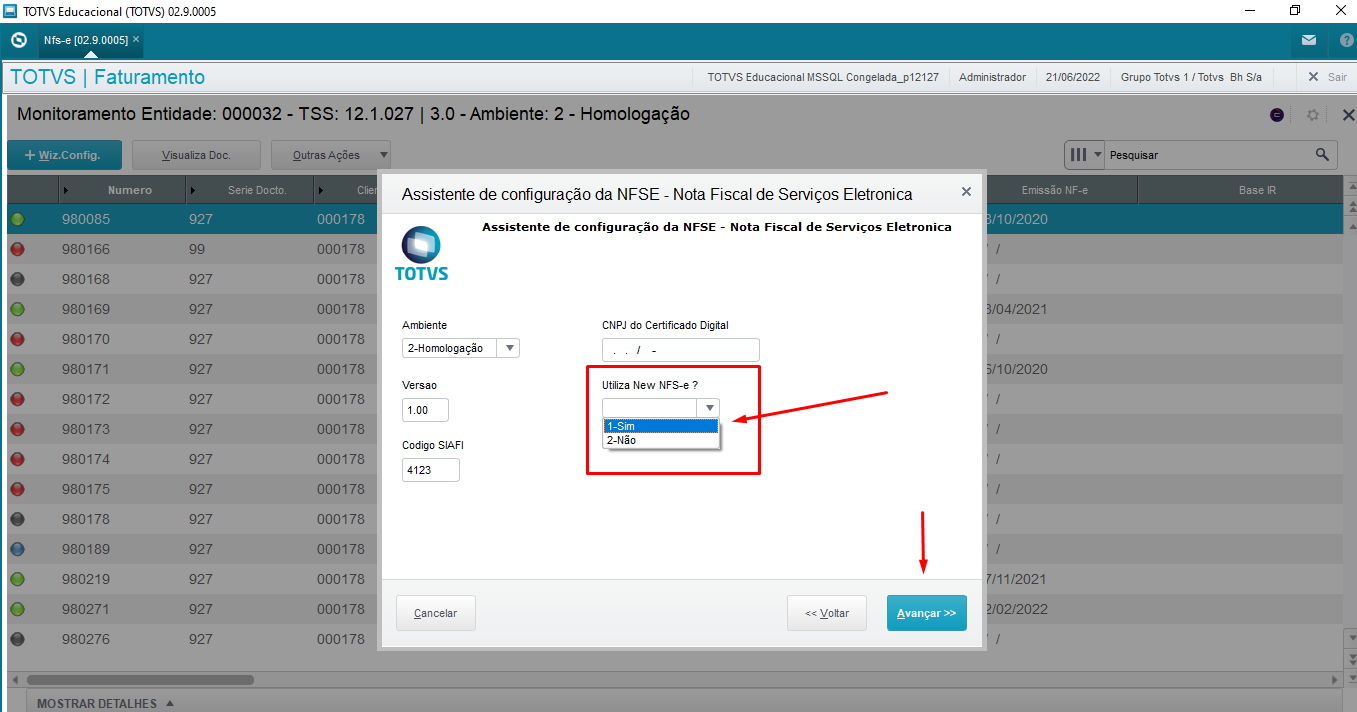Restore down the TOTVS Educacional window
This screenshot has height=712, width=1357.
tap(1295, 11)
